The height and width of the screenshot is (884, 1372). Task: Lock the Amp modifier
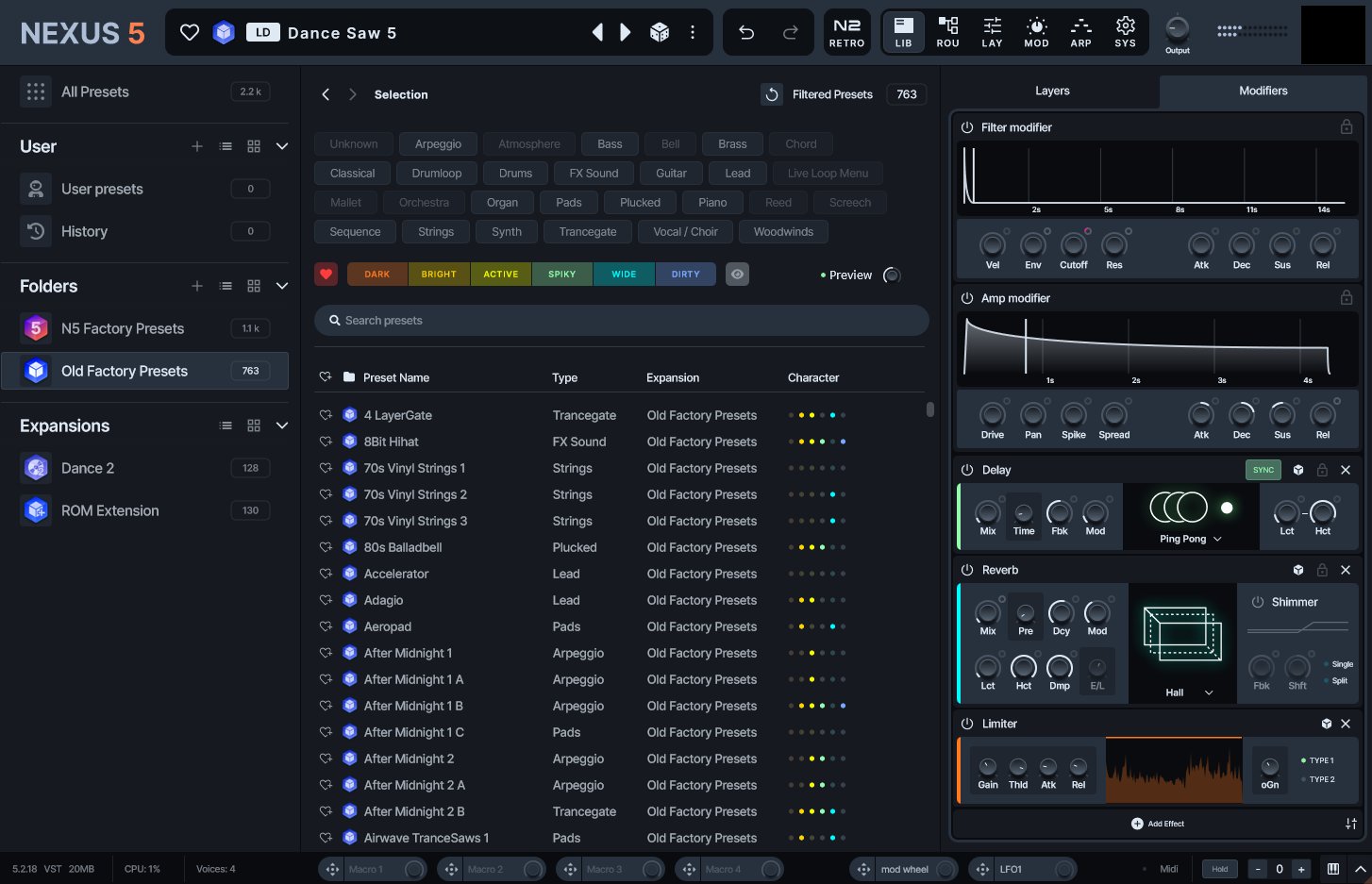click(x=1347, y=297)
